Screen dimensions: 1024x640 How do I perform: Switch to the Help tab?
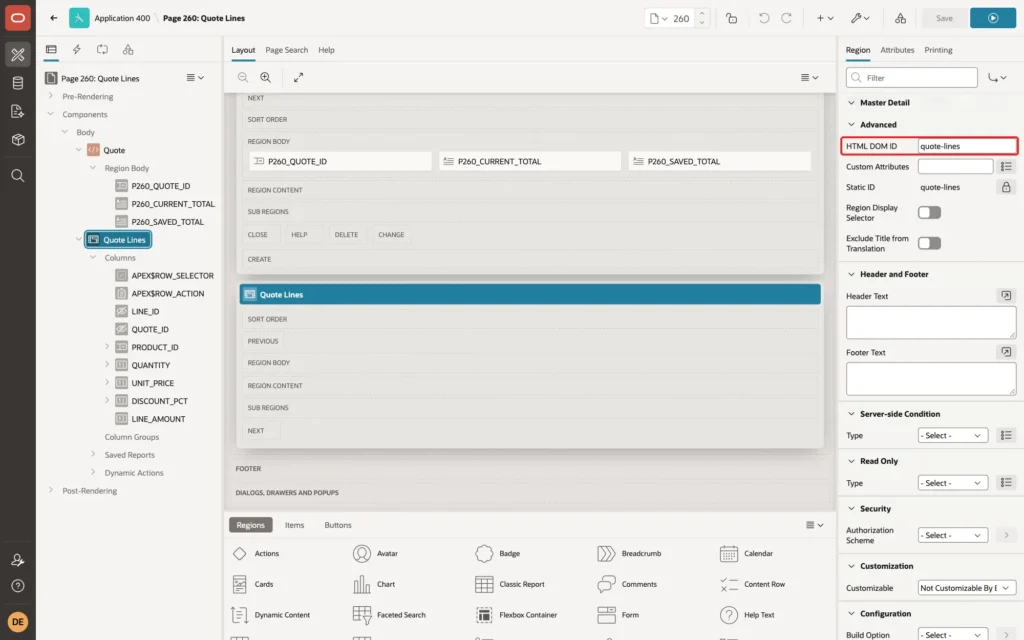click(x=326, y=50)
